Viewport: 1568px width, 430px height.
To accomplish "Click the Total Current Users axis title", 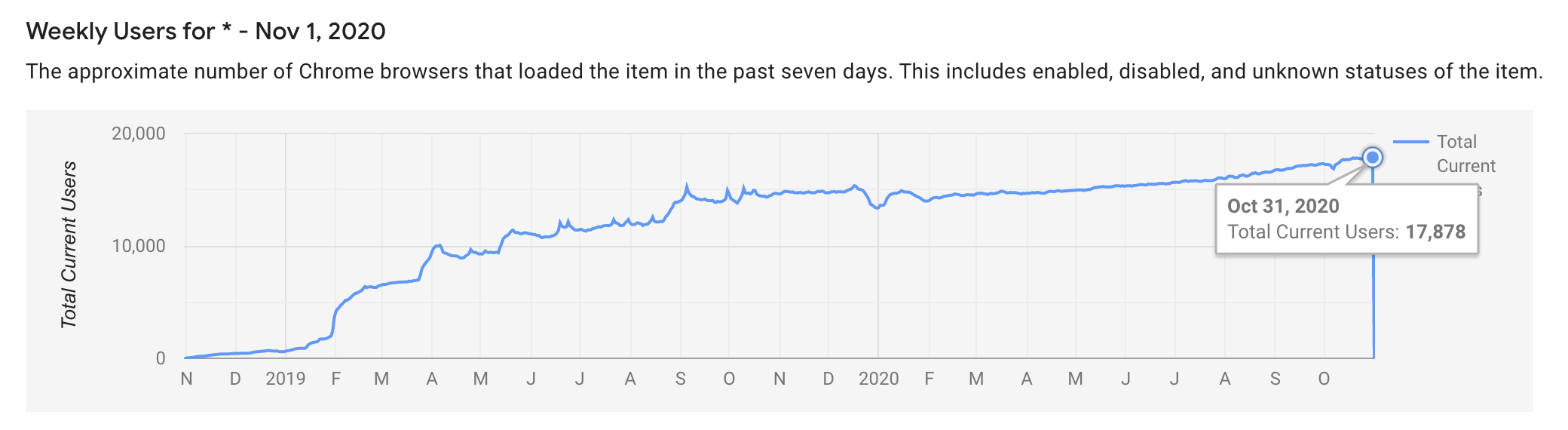I will click(x=69, y=244).
